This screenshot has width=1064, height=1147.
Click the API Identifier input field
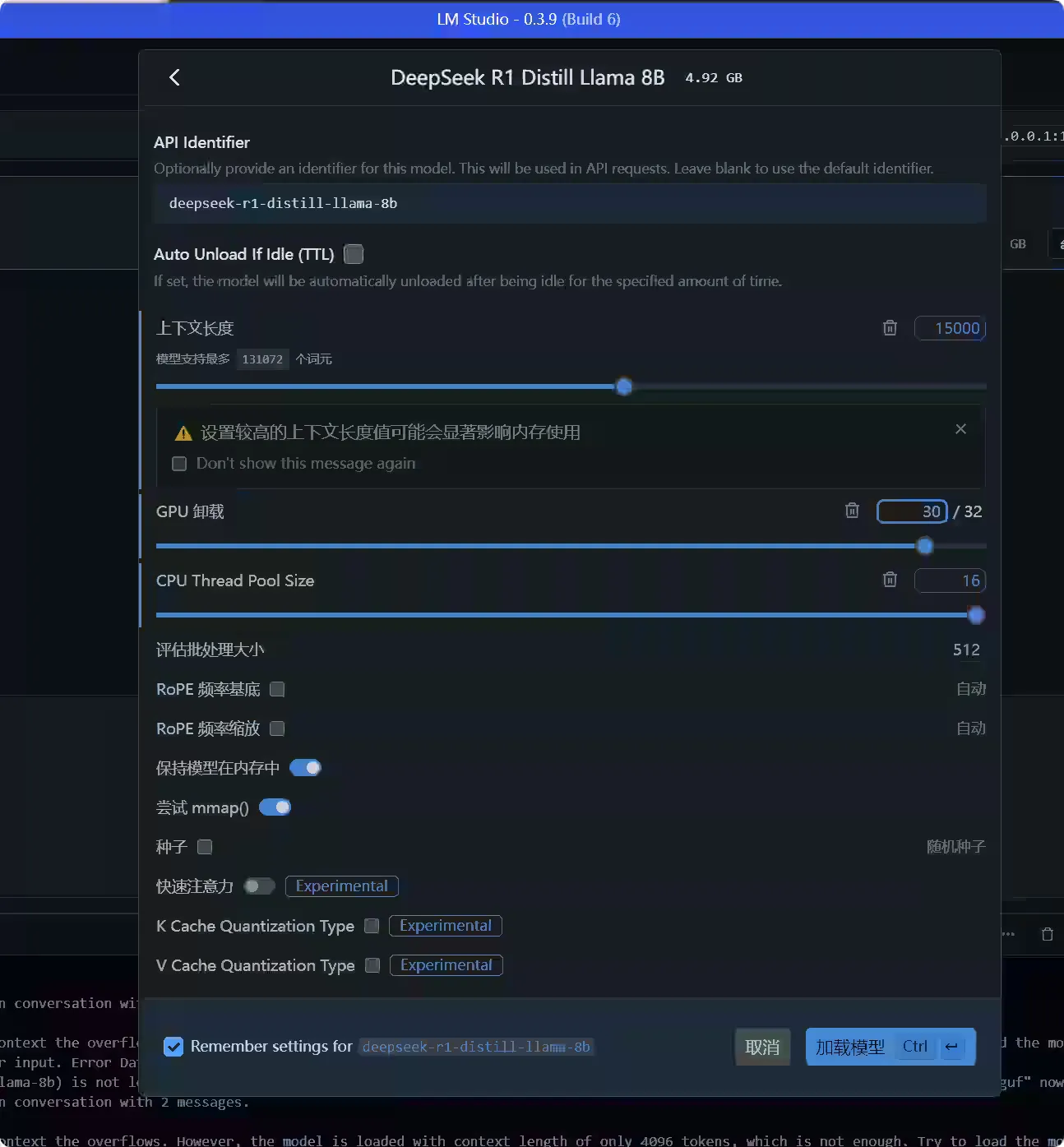tap(570, 203)
